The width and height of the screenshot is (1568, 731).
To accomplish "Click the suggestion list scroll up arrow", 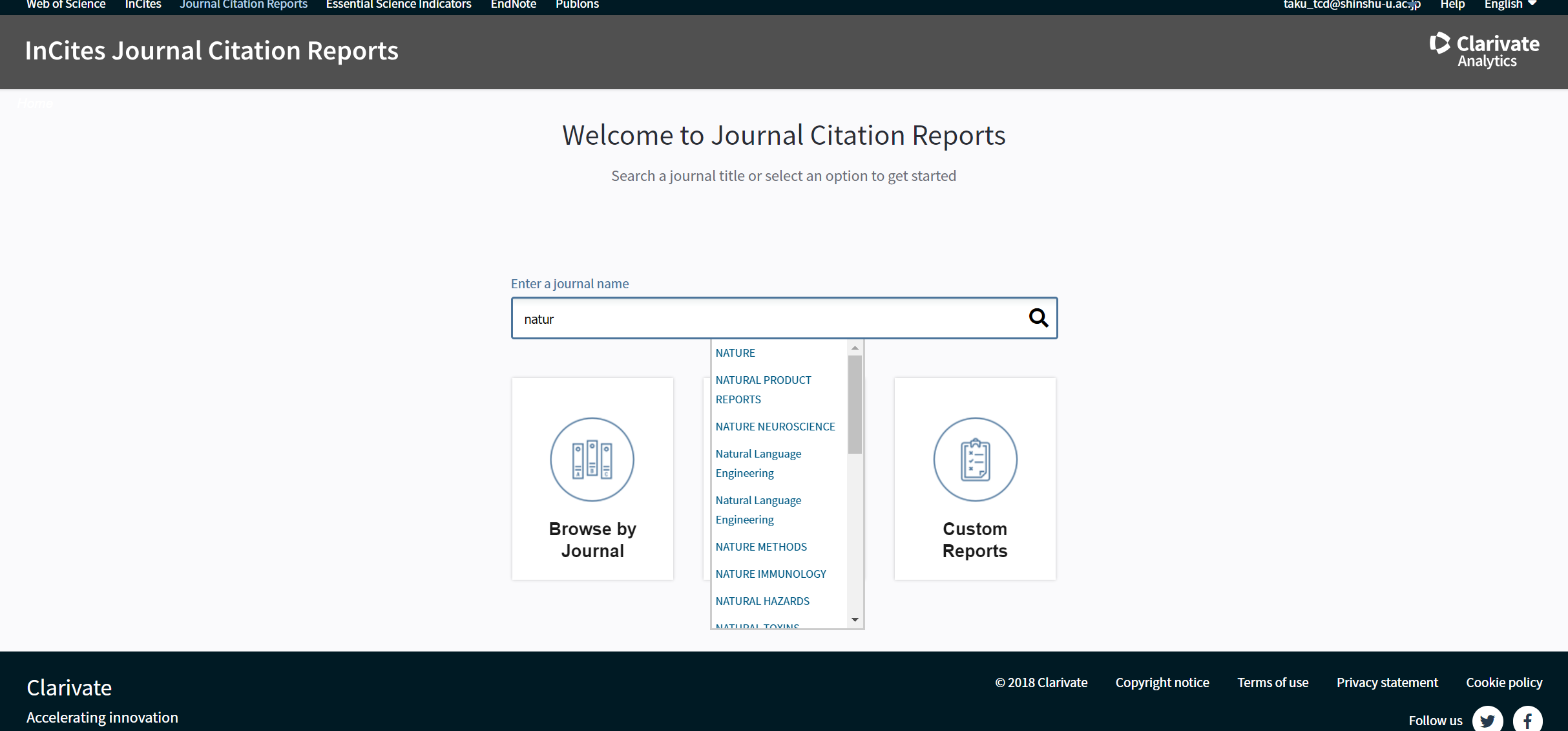I will point(855,348).
